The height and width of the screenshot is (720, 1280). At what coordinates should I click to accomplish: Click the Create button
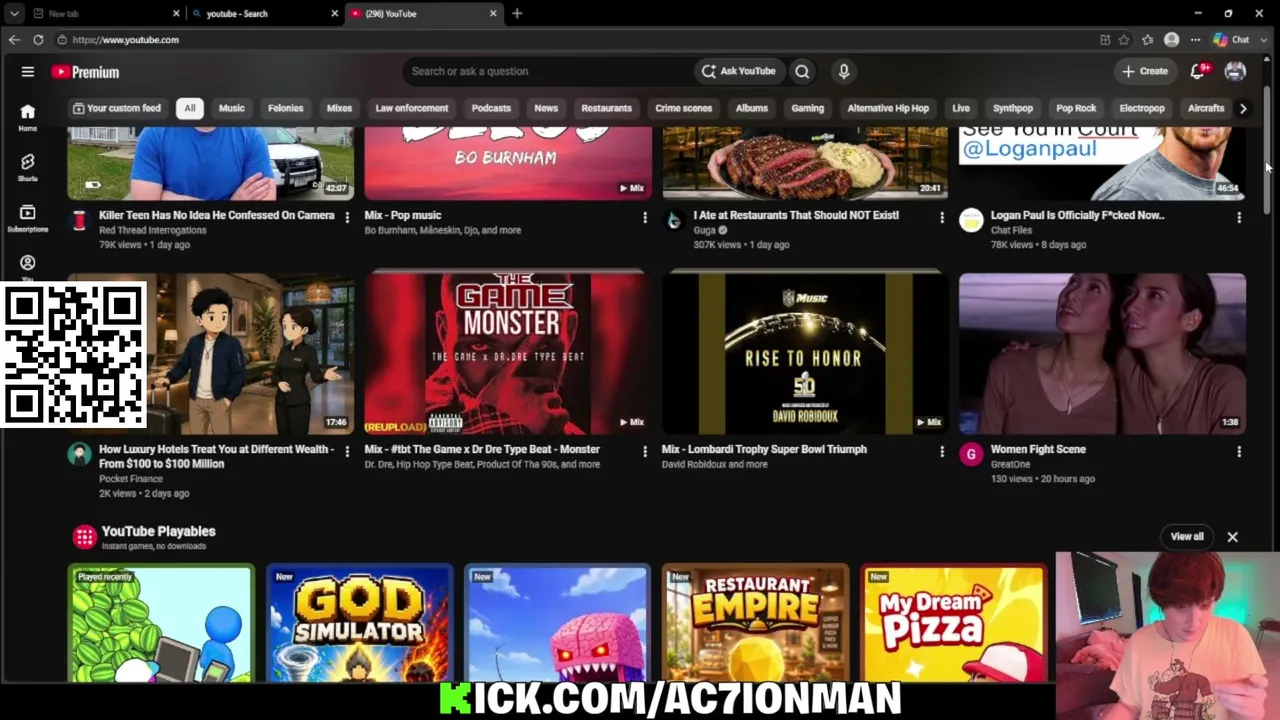point(1145,71)
